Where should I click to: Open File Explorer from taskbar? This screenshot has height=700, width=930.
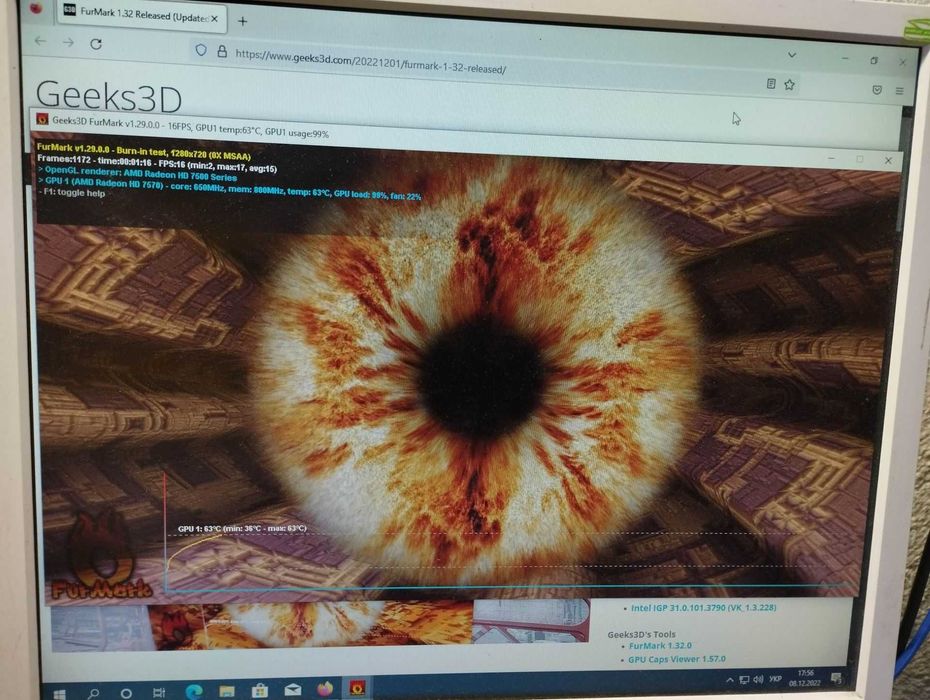tap(227, 691)
